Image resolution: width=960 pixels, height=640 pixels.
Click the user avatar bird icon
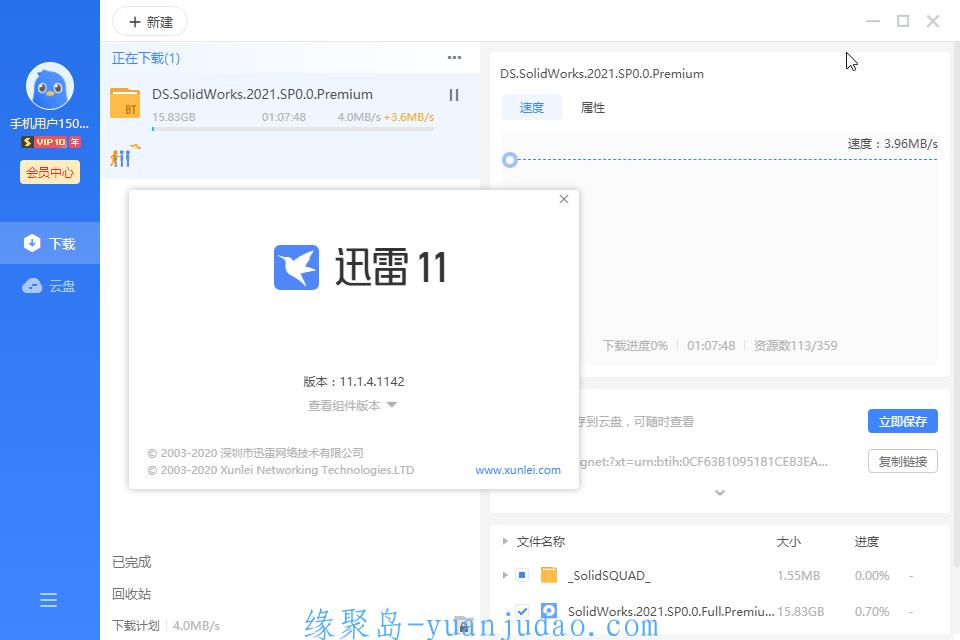[x=50, y=86]
